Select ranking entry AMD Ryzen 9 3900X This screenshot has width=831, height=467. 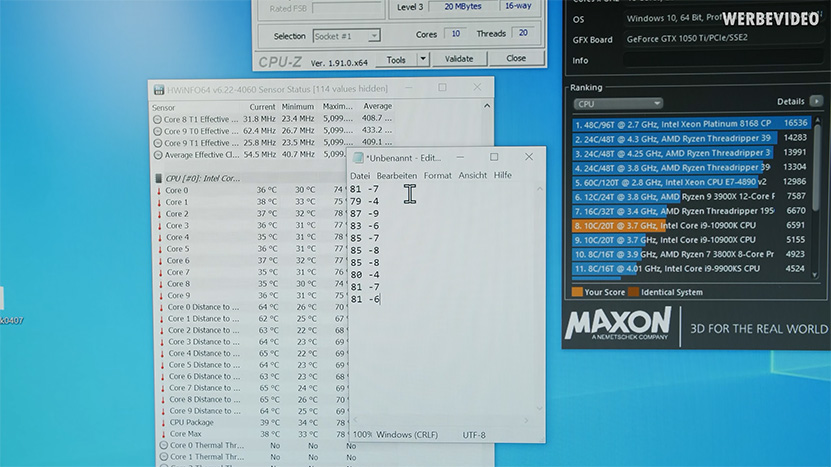(691, 196)
